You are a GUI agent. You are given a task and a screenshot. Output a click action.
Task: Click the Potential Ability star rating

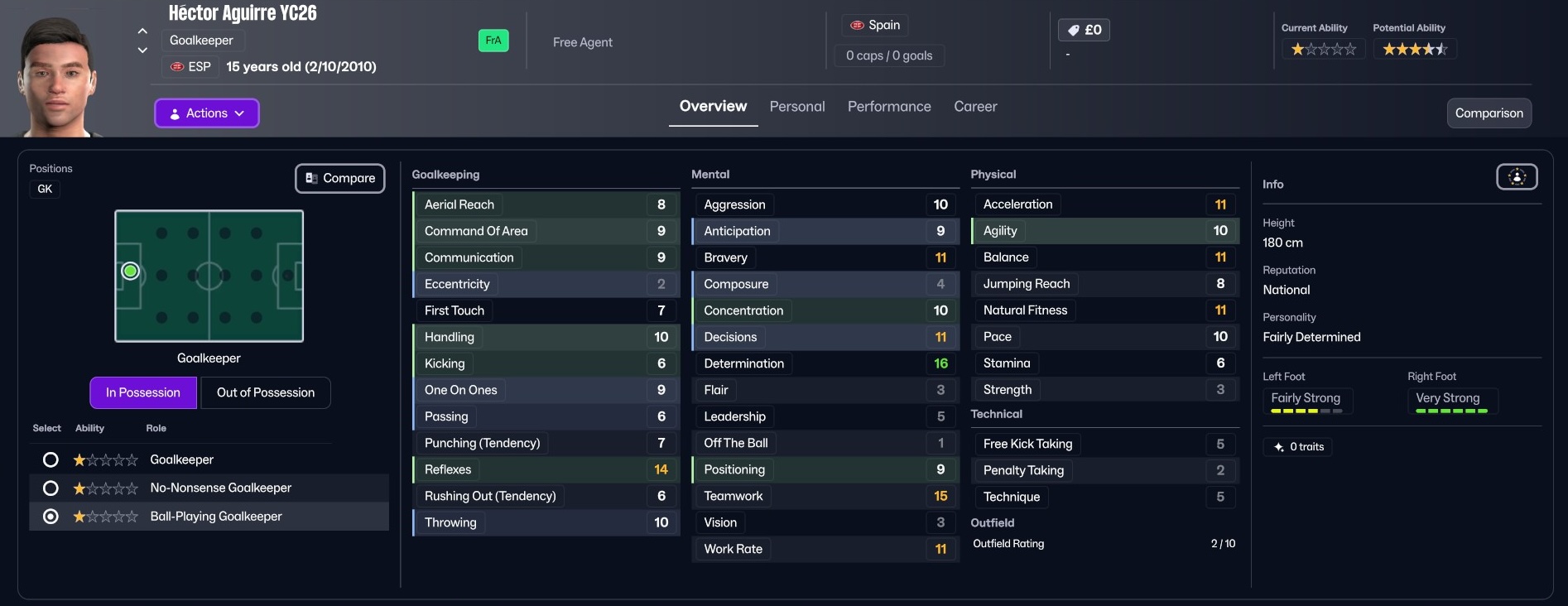click(x=1414, y=50)
